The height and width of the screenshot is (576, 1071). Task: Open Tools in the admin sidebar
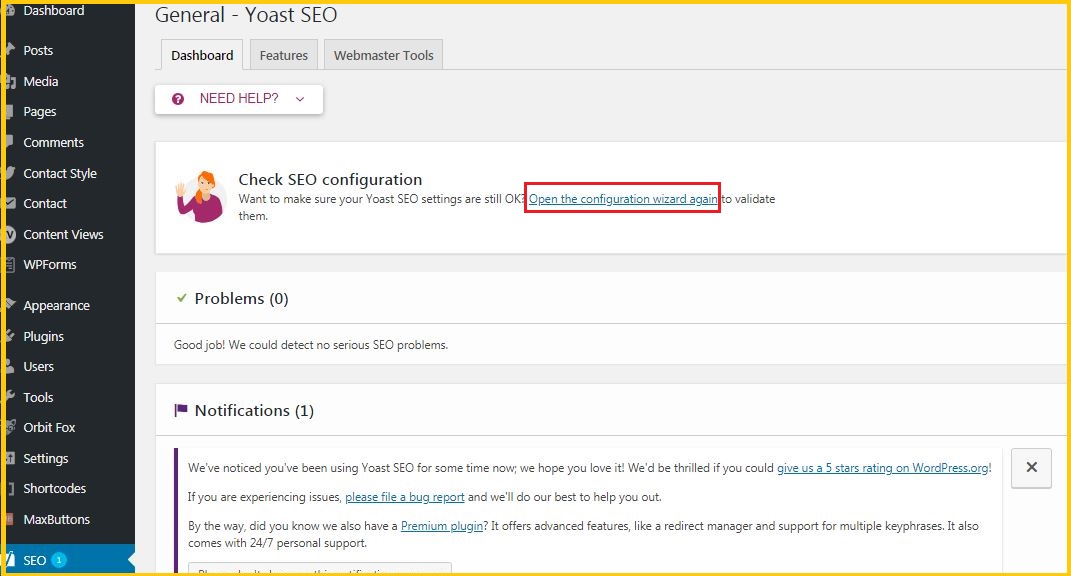click(x=38, y=396)
